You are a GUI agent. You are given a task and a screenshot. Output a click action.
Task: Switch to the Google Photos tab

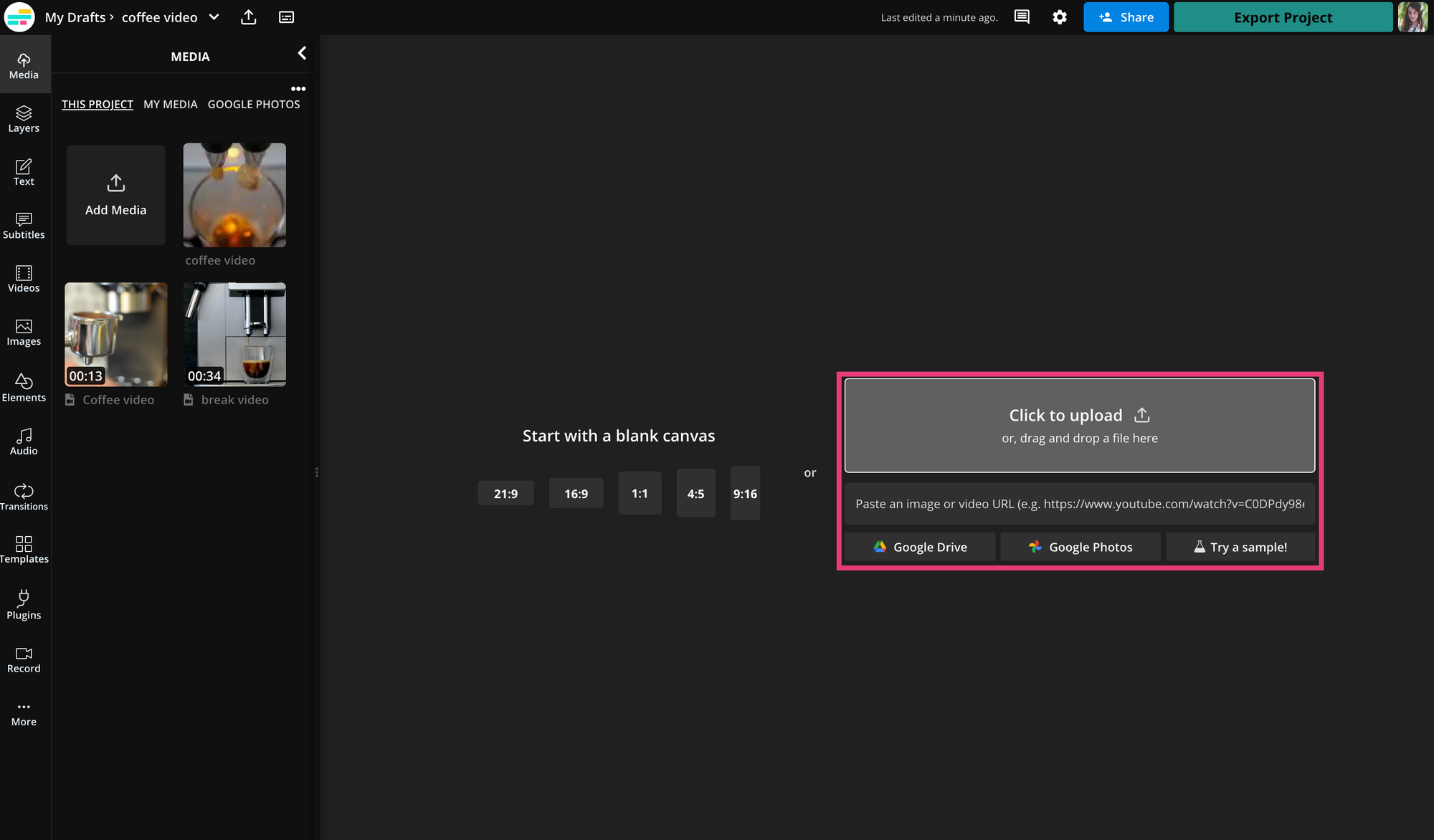click(x=254, y=105)
